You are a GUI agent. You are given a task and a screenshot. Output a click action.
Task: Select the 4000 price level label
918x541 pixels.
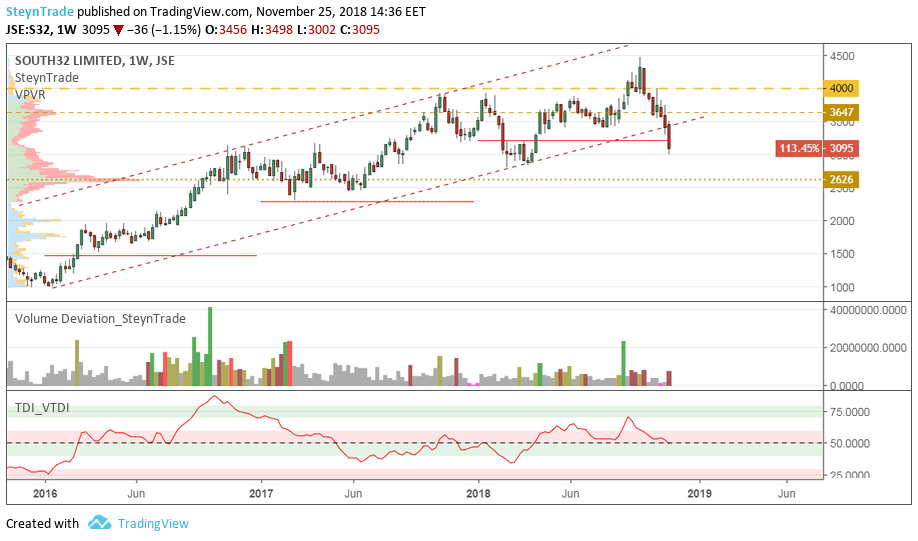841,88
